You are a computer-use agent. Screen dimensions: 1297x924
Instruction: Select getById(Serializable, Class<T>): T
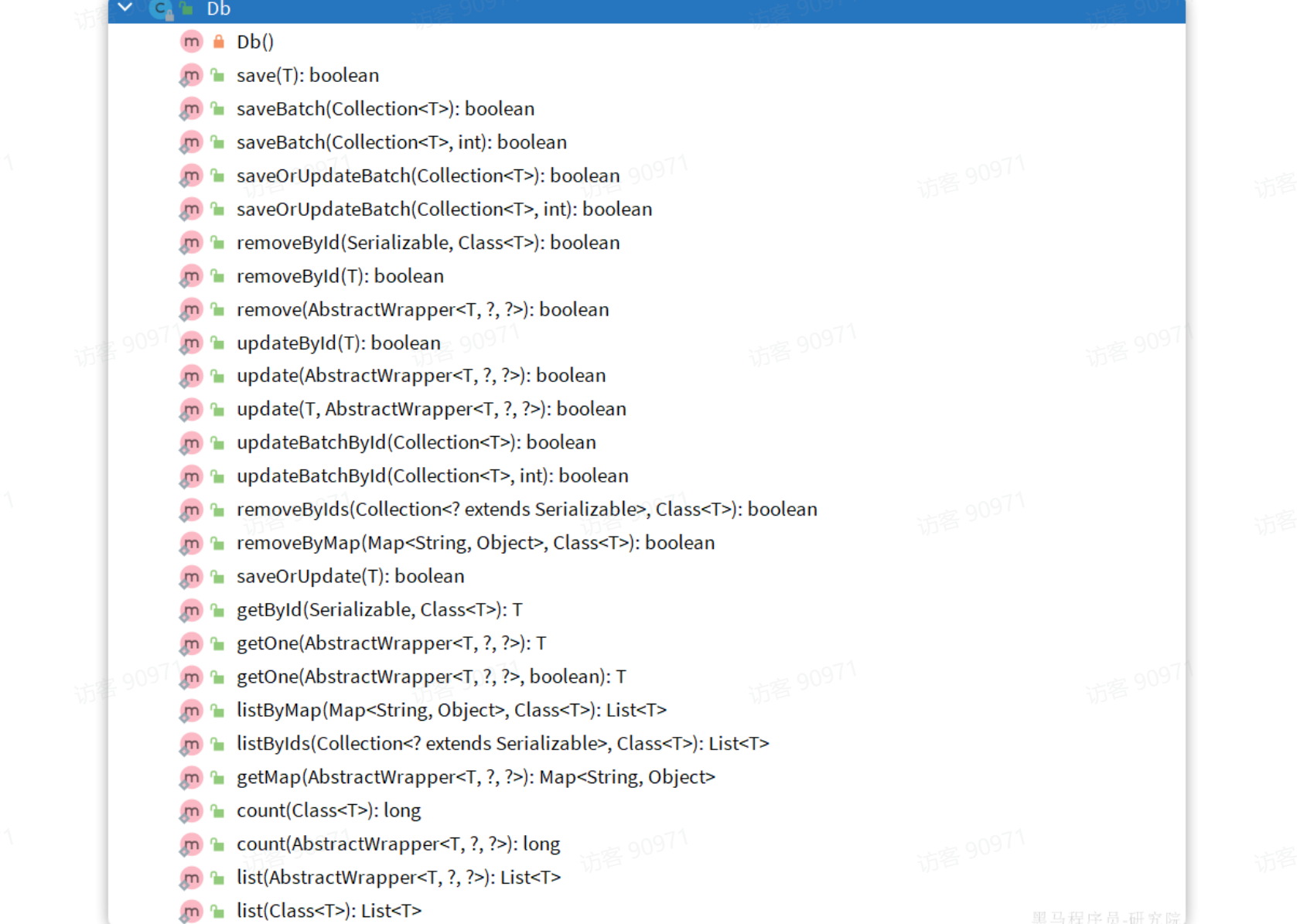pyautogui.click(x=380, y=610)
